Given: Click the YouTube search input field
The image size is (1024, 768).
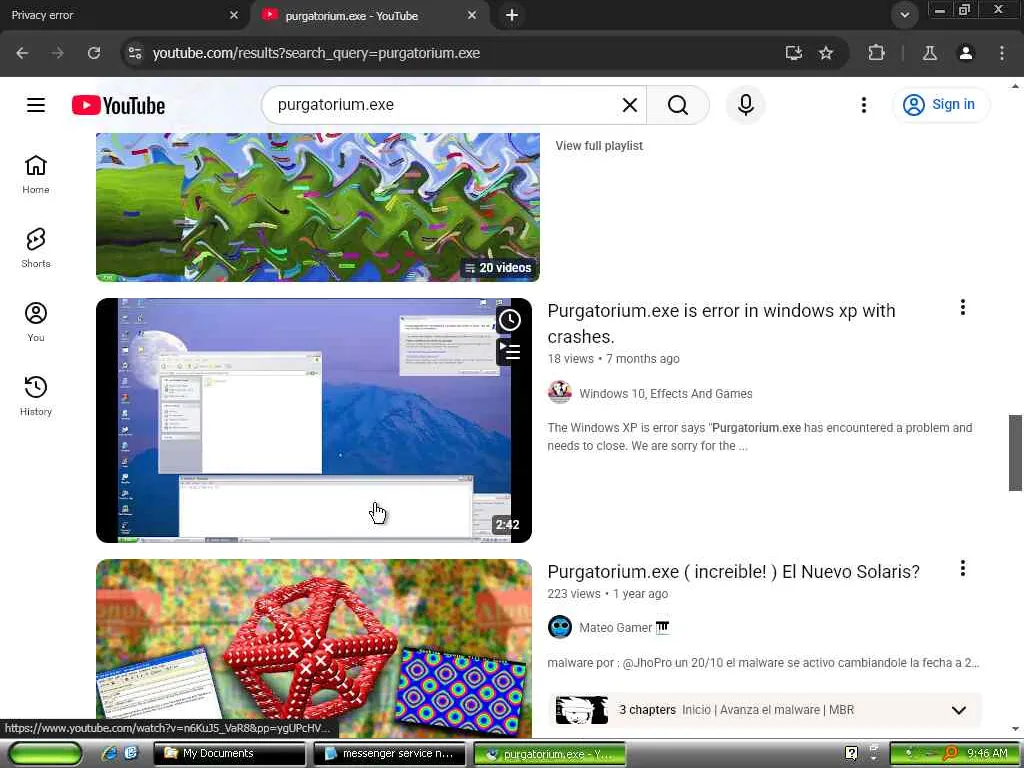Looking at the screenshot, I should coord(444,105).
